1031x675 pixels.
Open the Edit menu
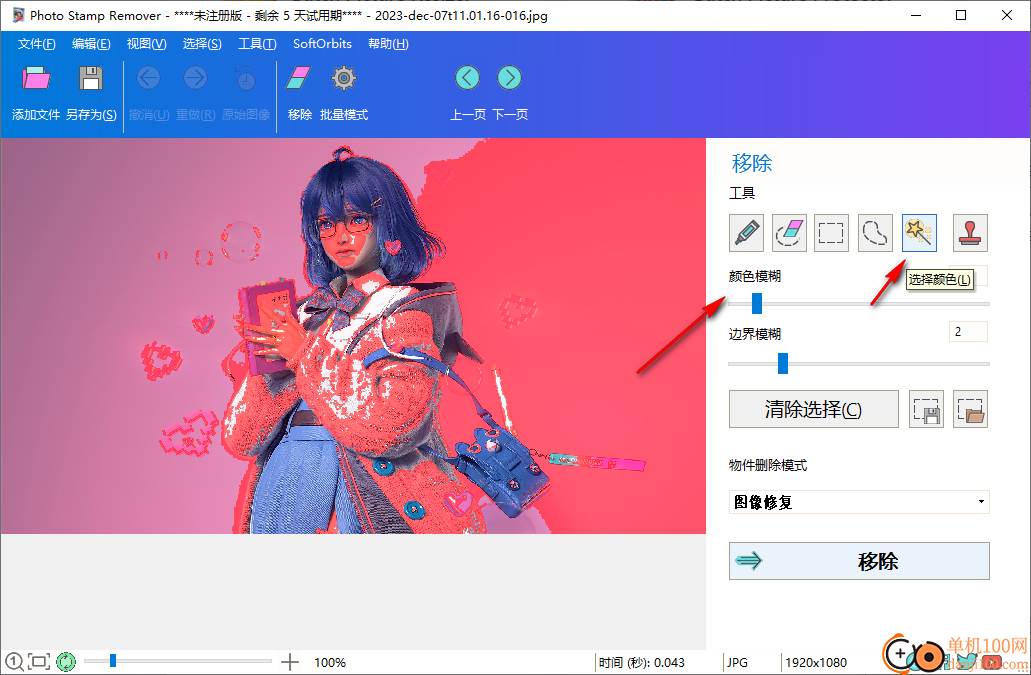pos(91,43)
